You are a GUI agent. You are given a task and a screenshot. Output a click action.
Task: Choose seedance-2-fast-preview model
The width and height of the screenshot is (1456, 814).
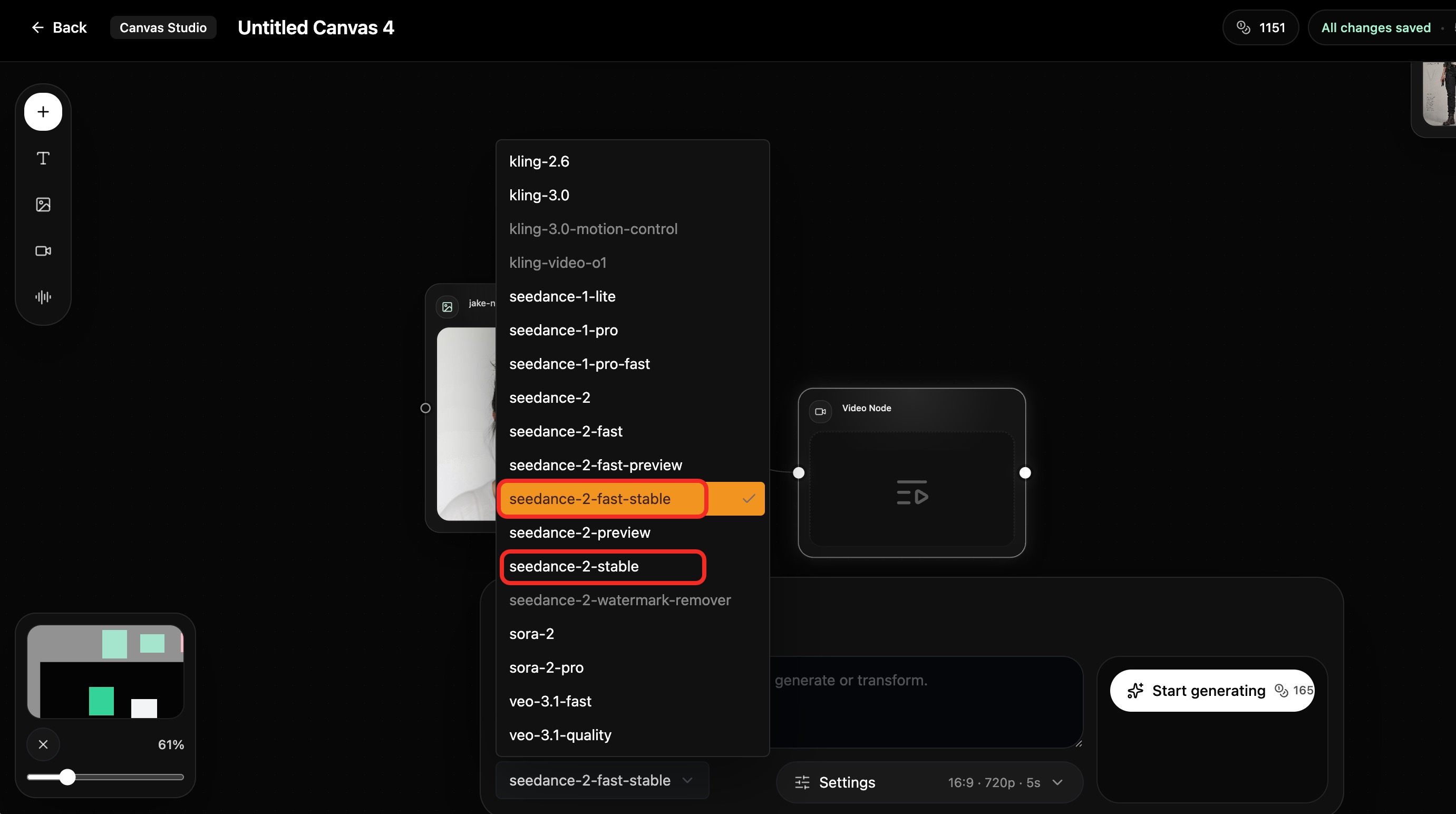(x=633, y=464)
